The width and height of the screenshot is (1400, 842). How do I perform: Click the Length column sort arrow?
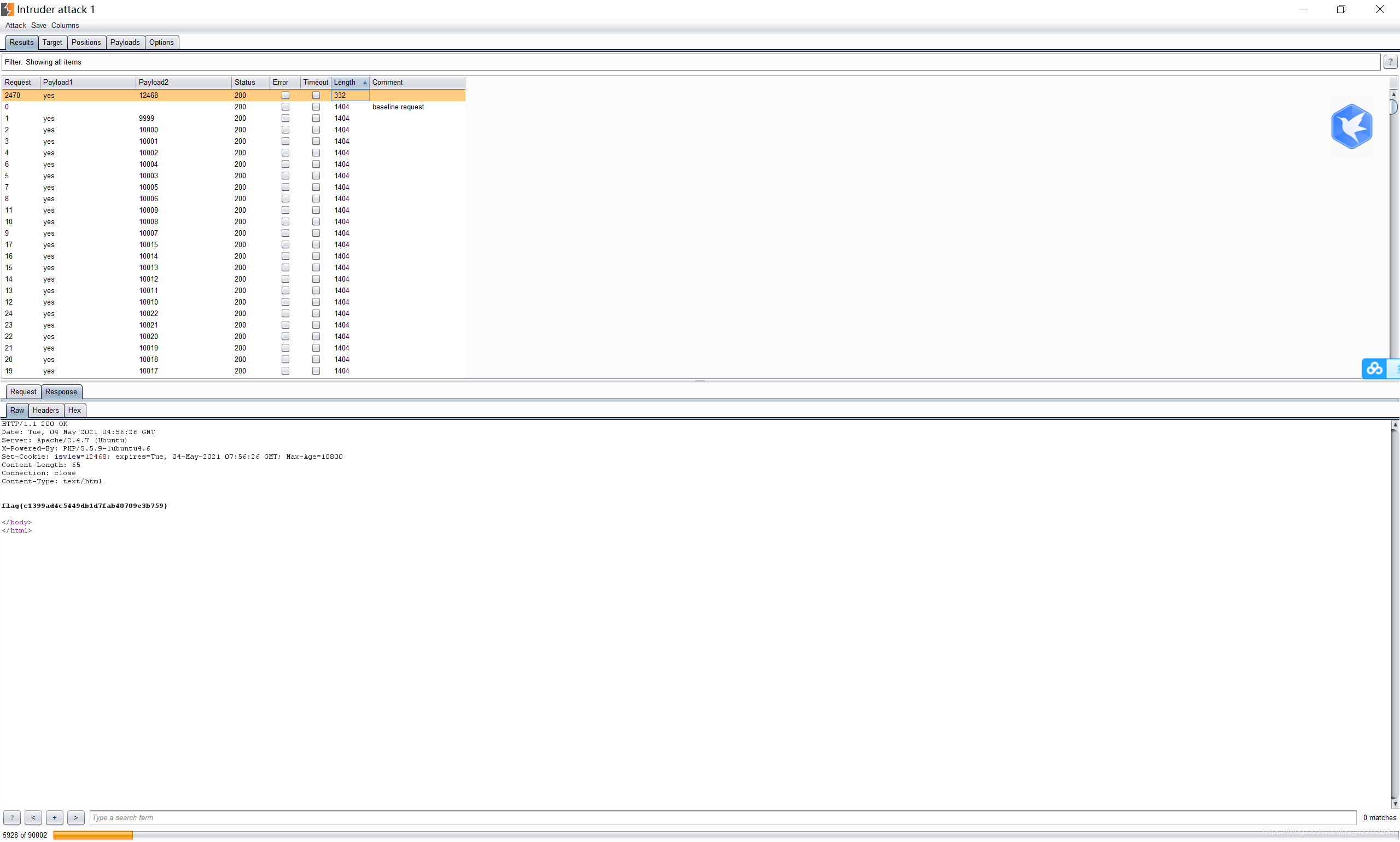tap(365, 82)
